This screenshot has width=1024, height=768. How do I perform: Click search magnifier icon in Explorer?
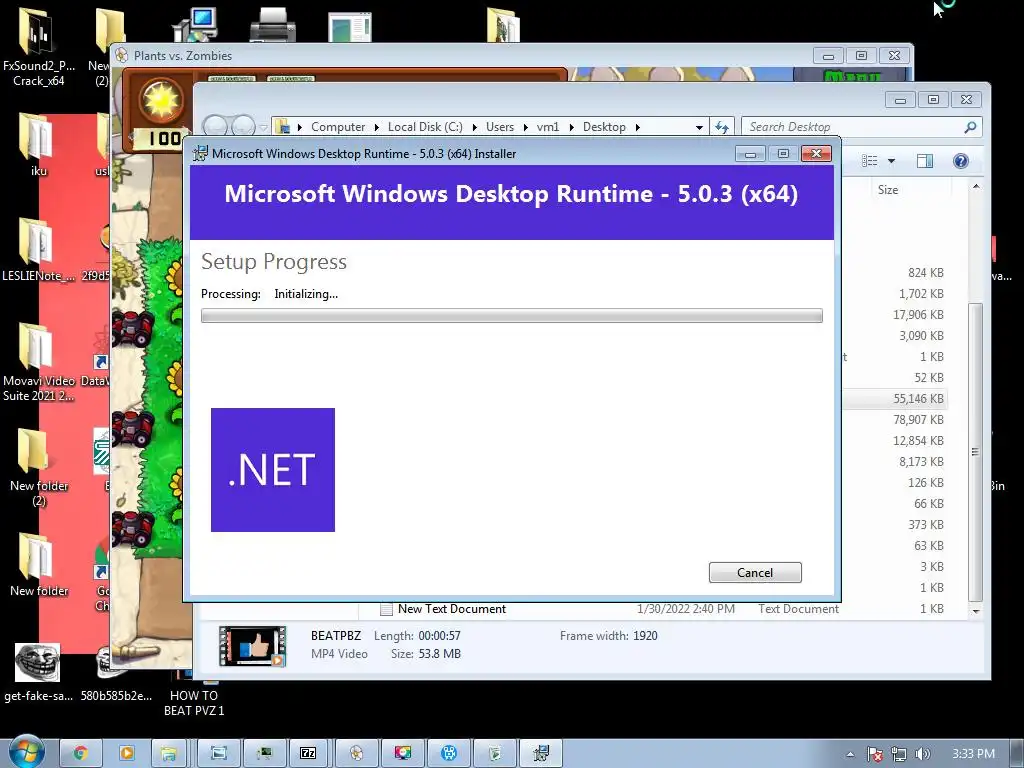click(970, 127)
